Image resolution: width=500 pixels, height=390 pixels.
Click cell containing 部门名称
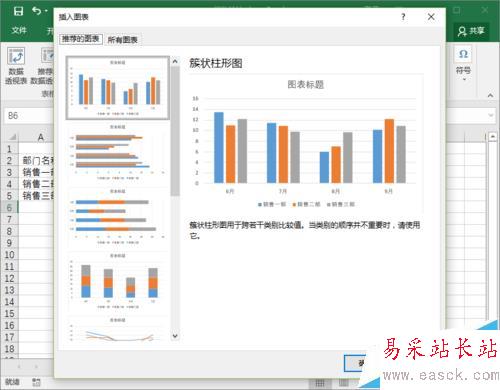coord(36,161)
